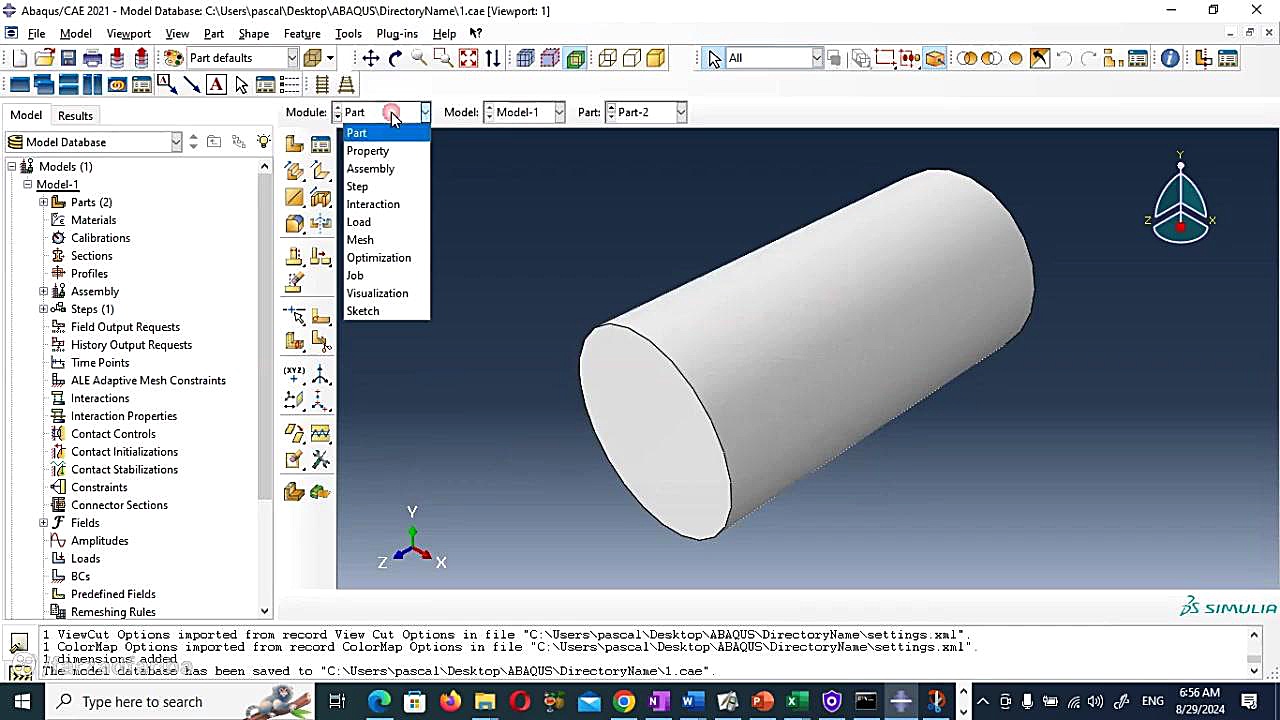Image resolution: width=1280 pixels, height=720 pixels.
Task: Select Property from the Module list
Action: click(368, 151)
